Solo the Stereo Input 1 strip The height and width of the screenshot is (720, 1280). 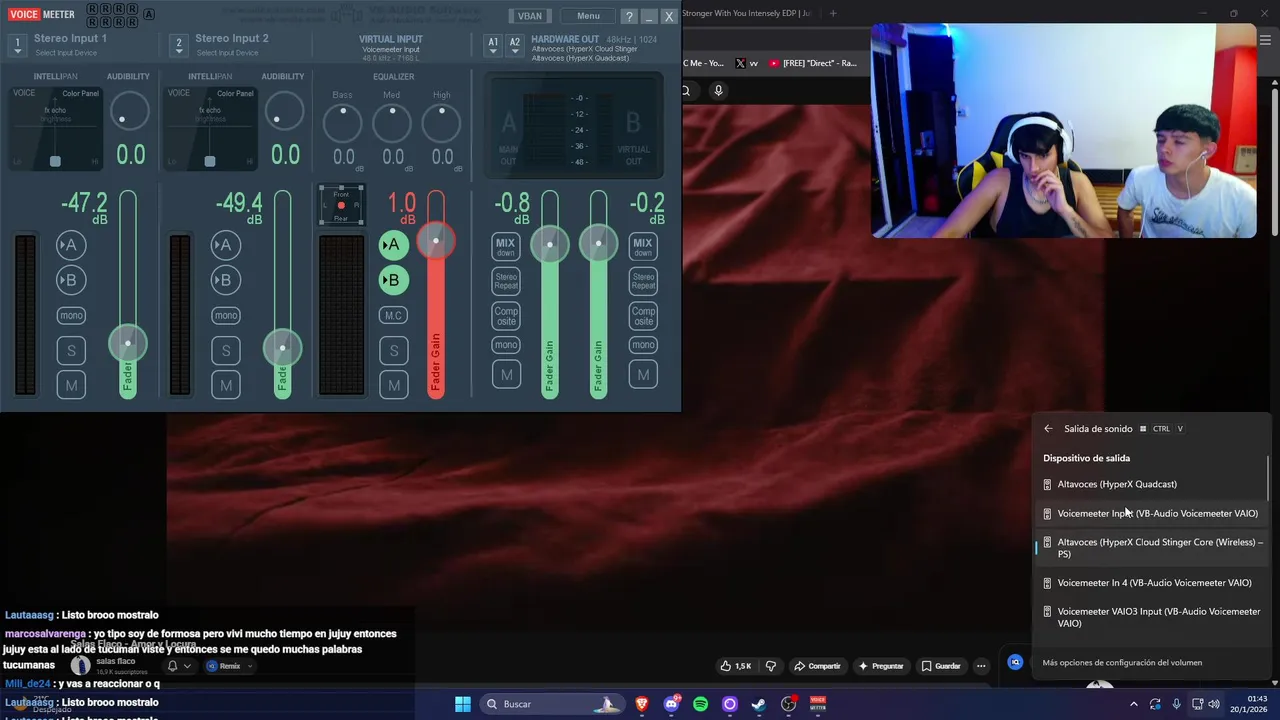71,350
